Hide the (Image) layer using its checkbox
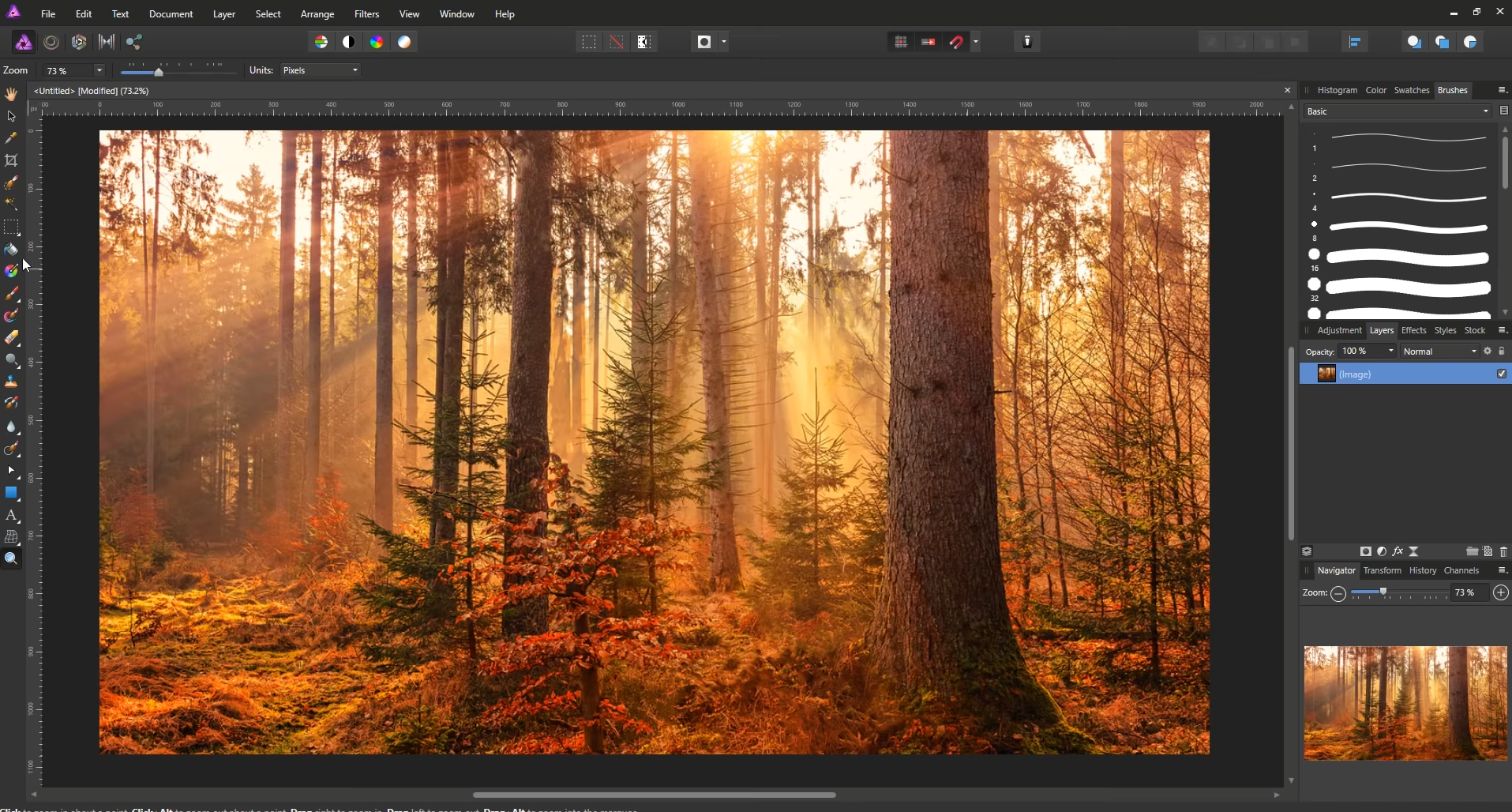The height and width of the screenshot is (812, 1512). point(1502,374)
